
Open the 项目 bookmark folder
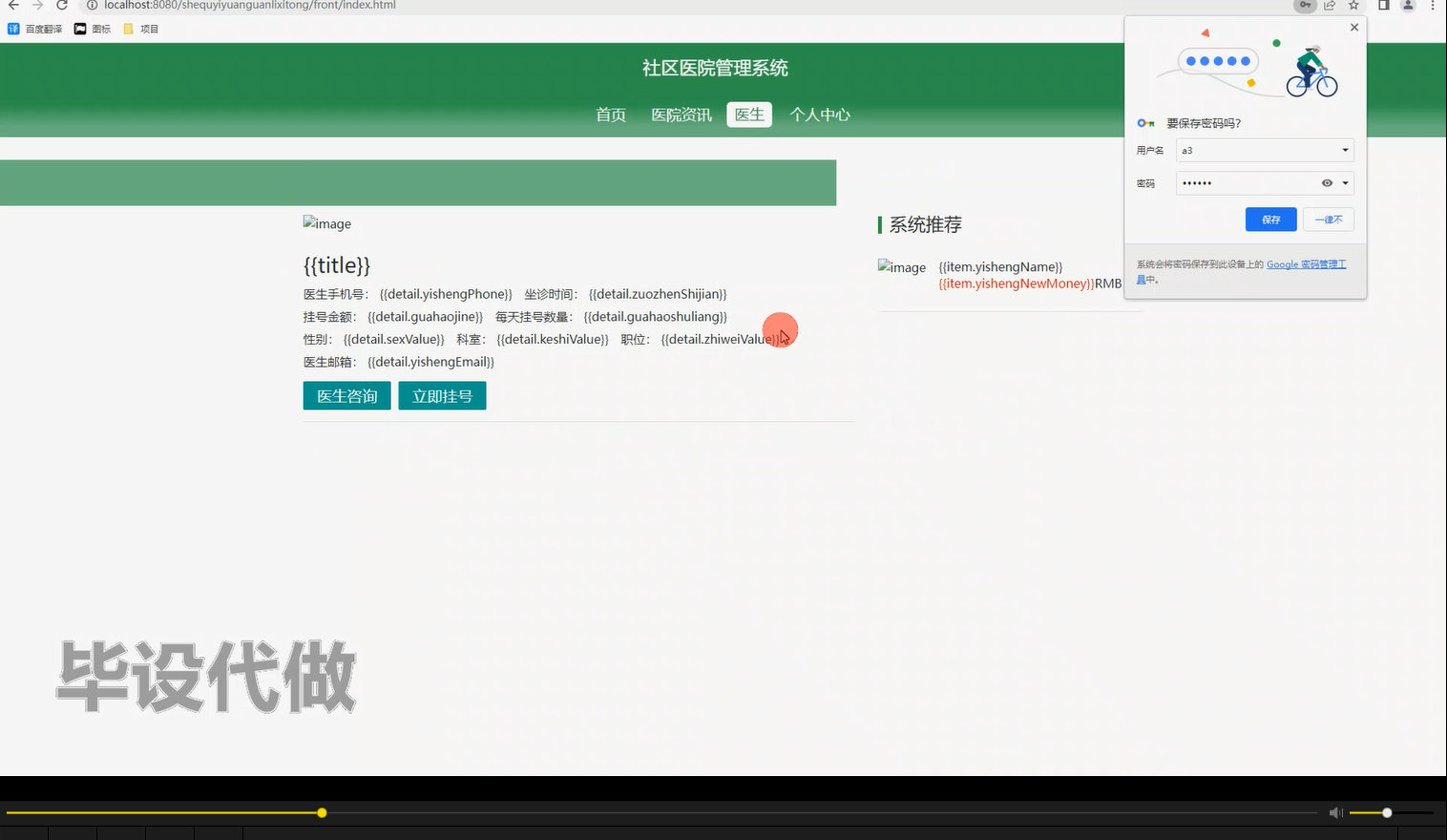point(141,28)
